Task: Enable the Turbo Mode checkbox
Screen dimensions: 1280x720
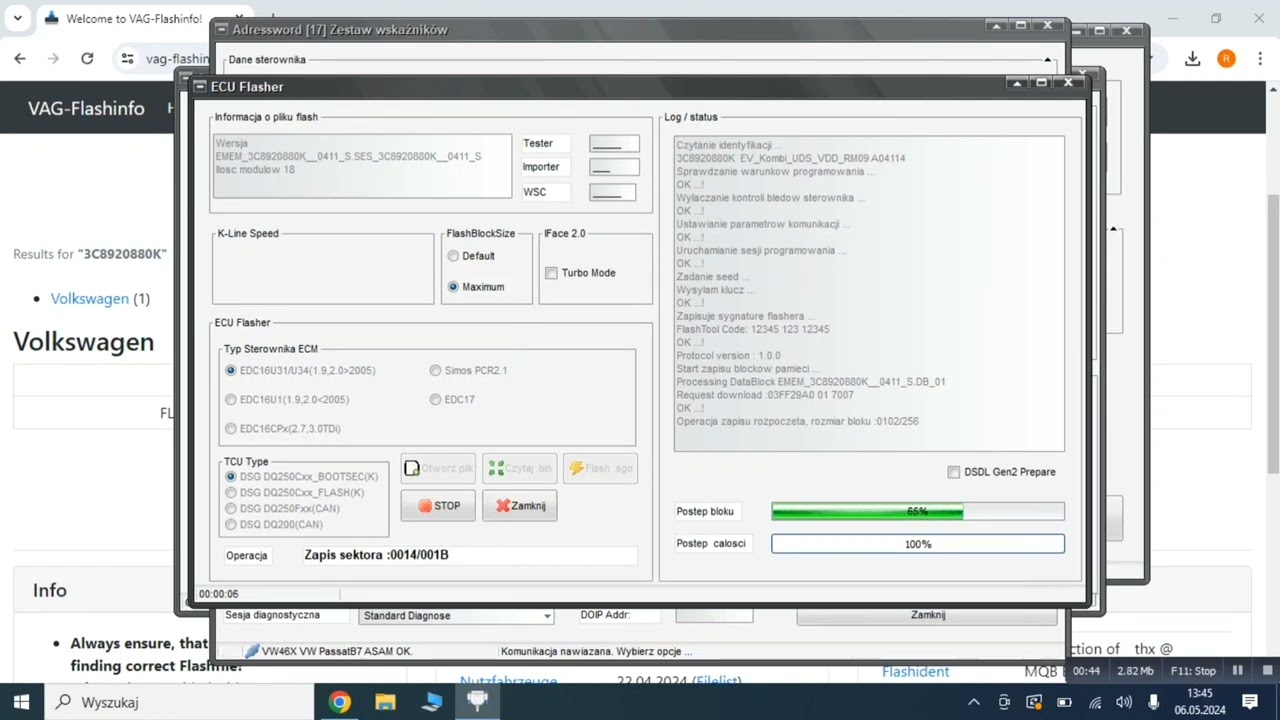Action: coord(551,273)
